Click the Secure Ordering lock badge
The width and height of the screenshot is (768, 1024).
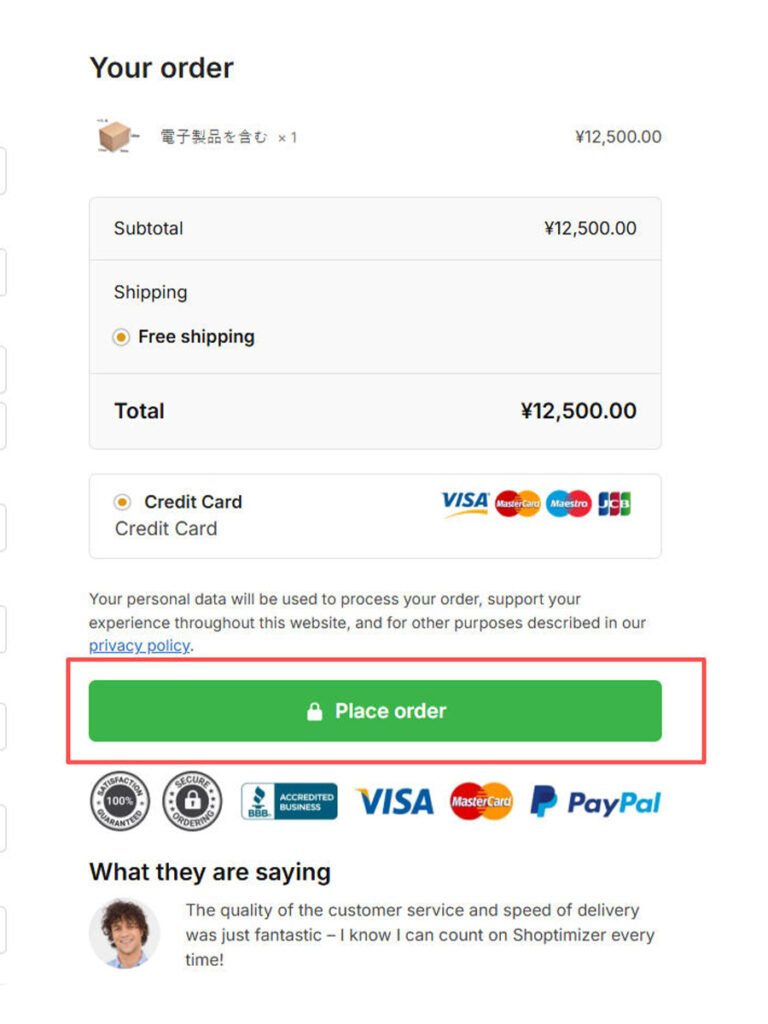click(192, 801)
